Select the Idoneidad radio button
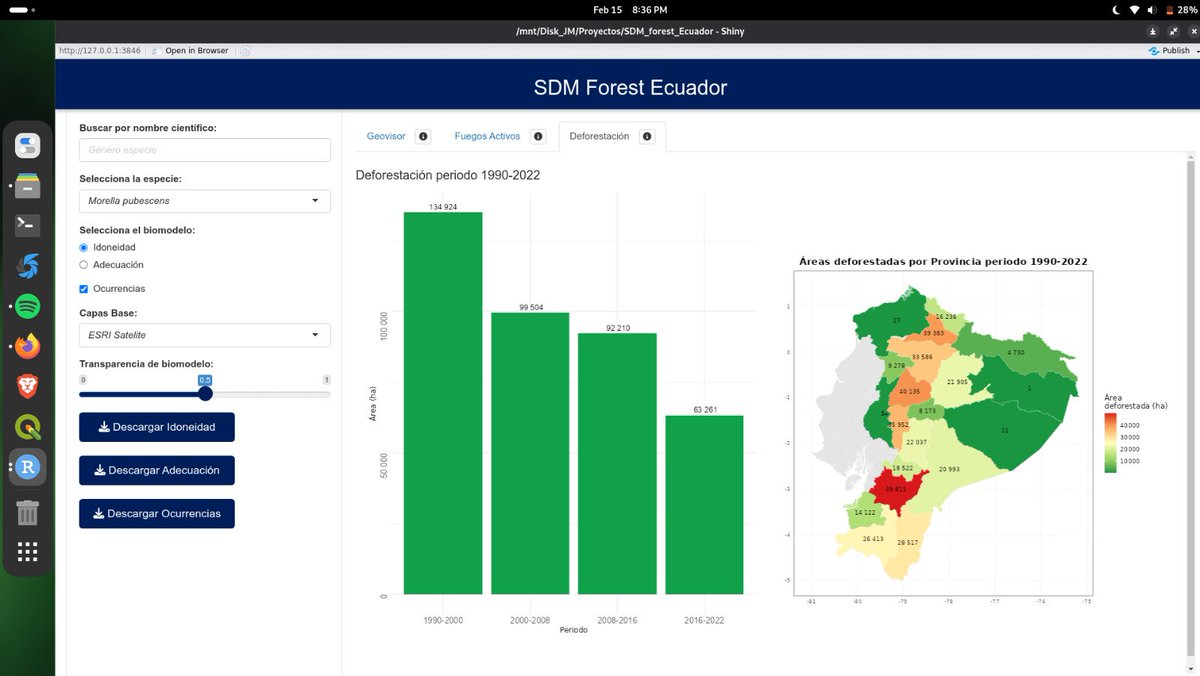The height and width of the screenshot is (676, 1200). [x=84, y=247]
